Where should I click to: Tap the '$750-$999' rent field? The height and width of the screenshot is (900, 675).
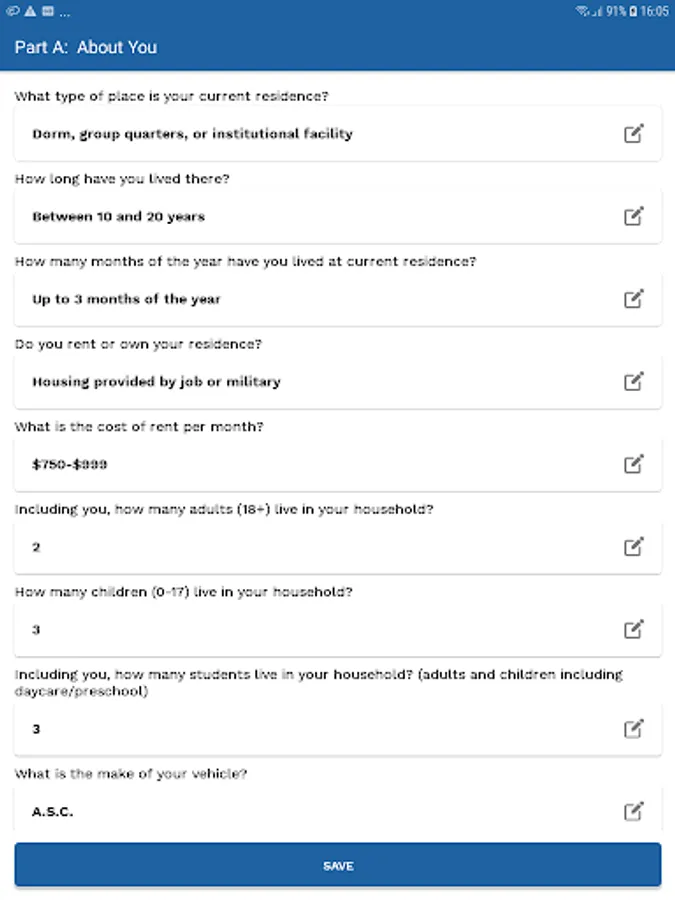(300, 464)
